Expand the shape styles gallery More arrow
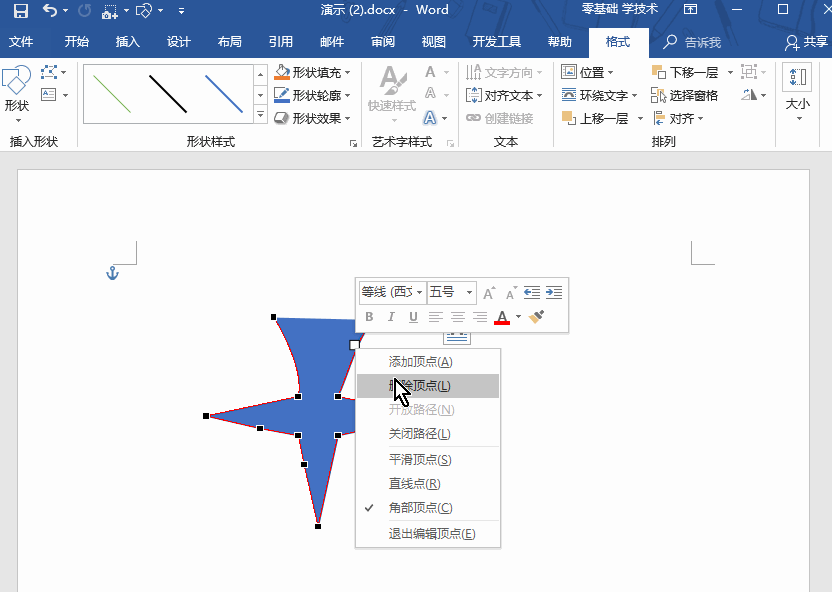The height and width of the screenshot is (592, 832). 261,114
